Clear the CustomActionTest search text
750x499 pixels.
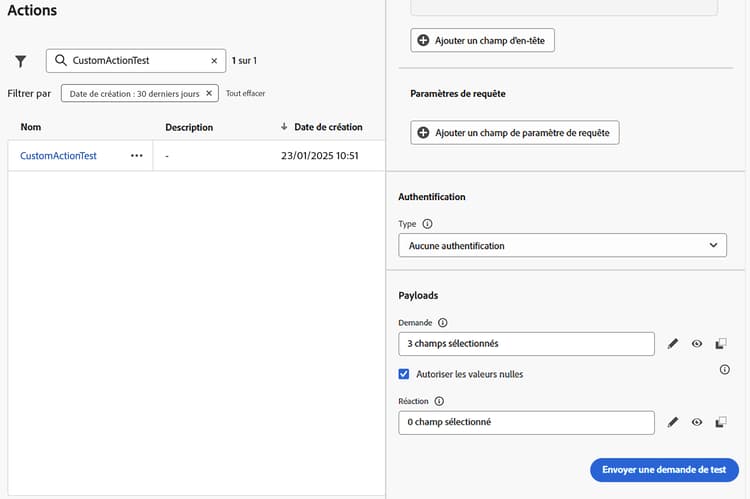(x=214, y=61)
